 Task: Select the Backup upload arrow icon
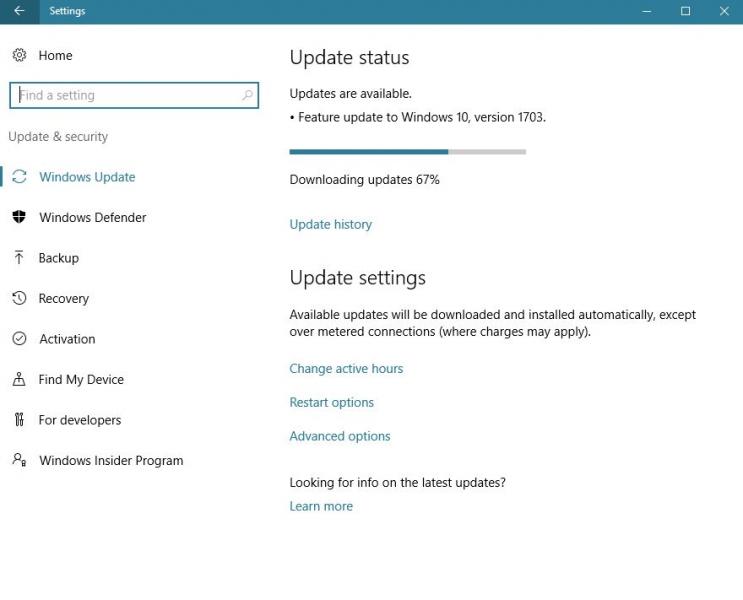(x=19, y=258)
